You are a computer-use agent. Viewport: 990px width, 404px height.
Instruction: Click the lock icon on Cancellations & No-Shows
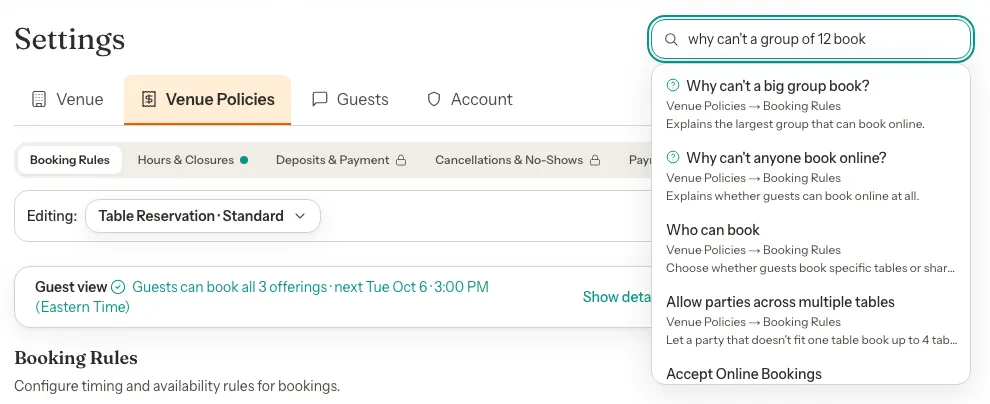(x=595, y=160)
